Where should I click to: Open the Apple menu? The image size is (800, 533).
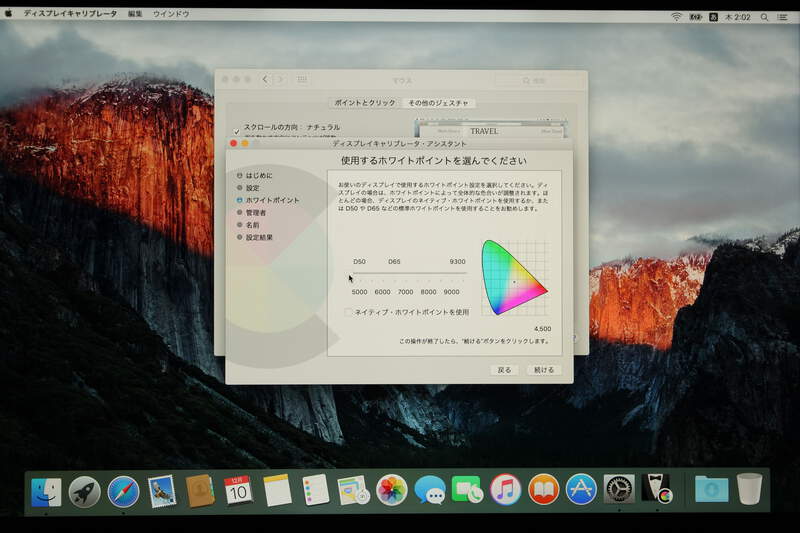[x=11, y=16]
